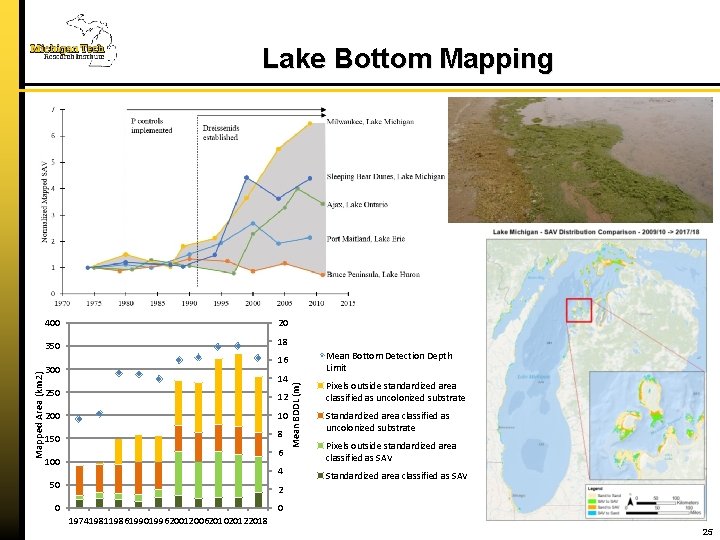
Task: Click the Ajax, Lake Ontario label
Action: point(357,204)
